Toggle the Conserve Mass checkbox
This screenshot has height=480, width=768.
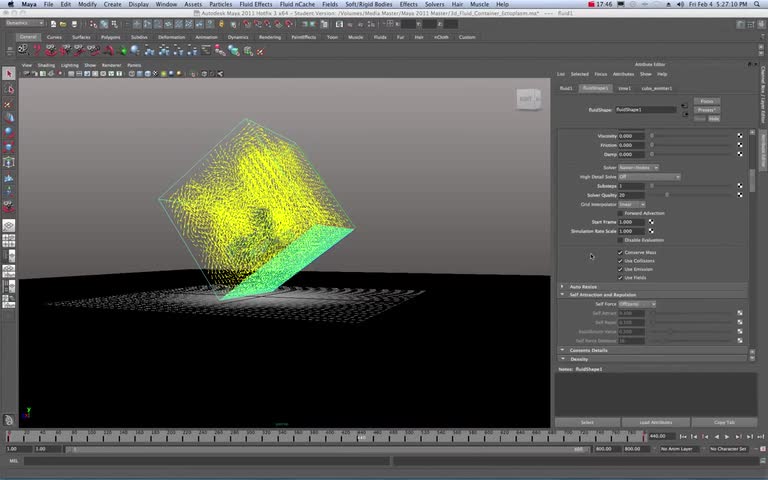pos(620,253)
